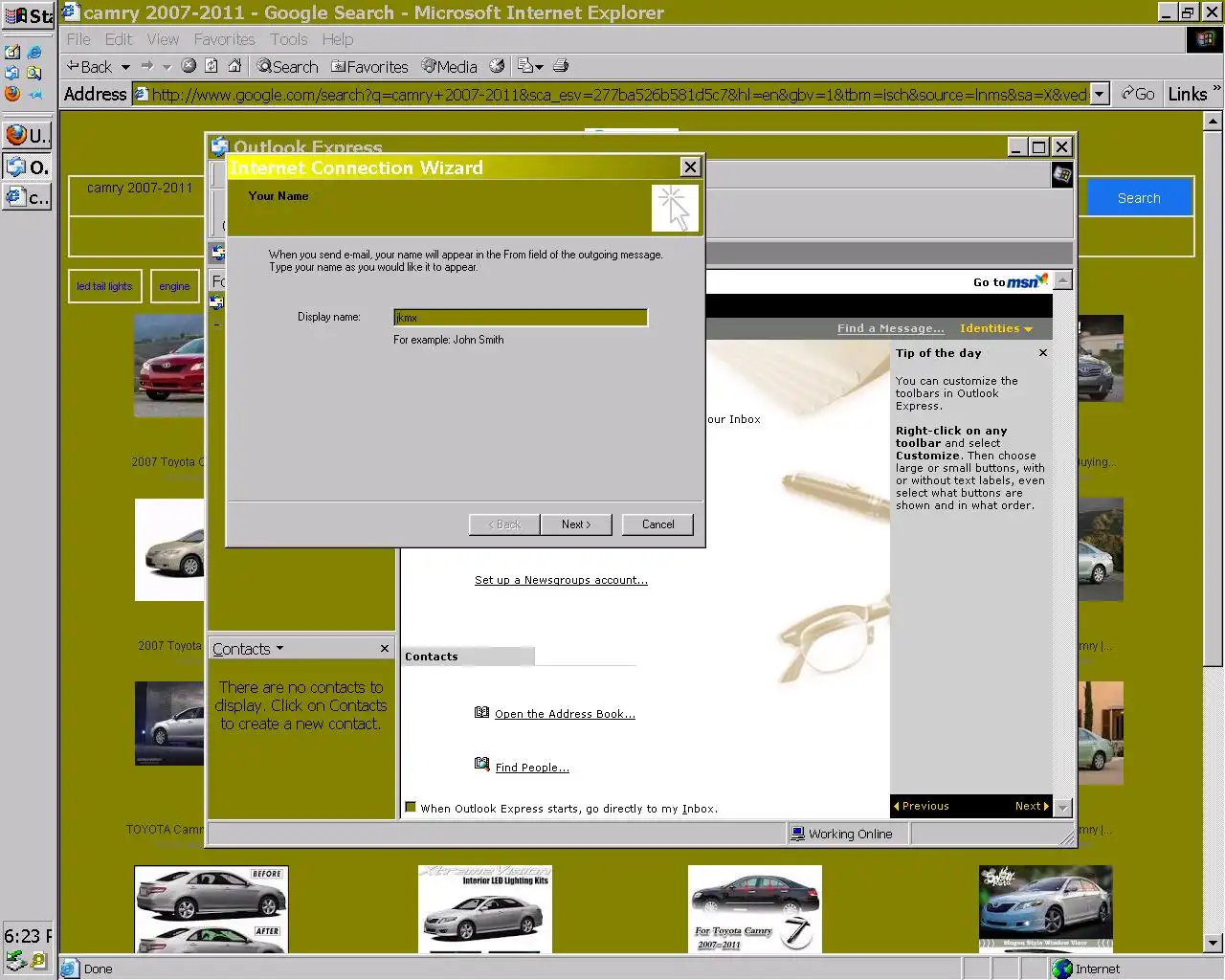The height and width of the screenshot is (980, 1225).
Task: Click the 'led tail lights' filter chip
Action: pyautogui.click(x=104, y=286)
